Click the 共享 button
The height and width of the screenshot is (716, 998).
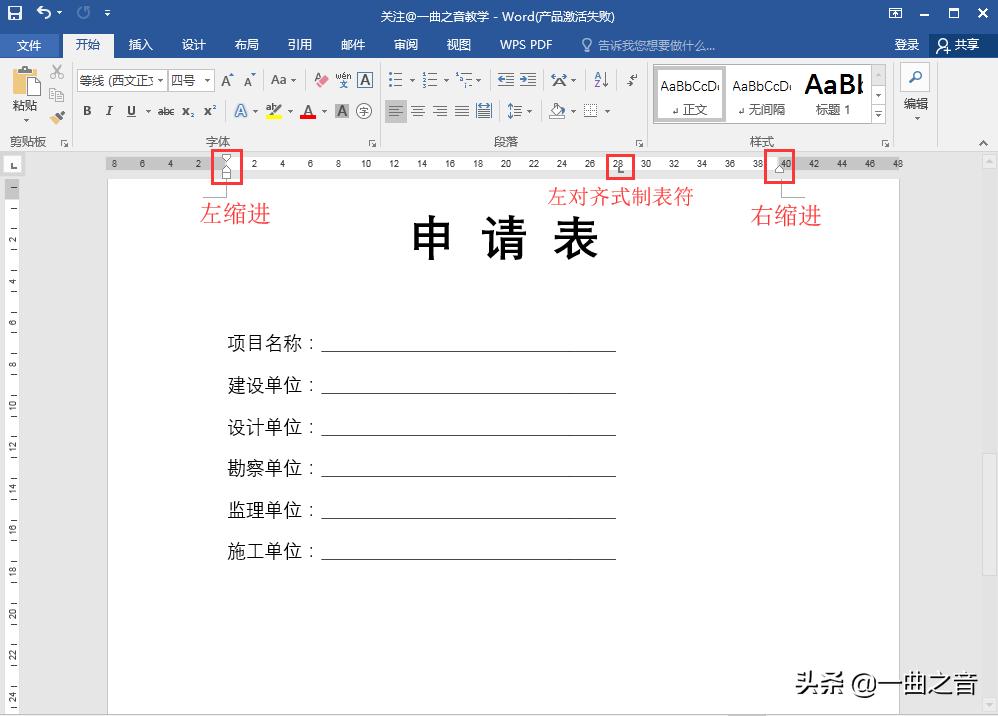click(959, 44)
